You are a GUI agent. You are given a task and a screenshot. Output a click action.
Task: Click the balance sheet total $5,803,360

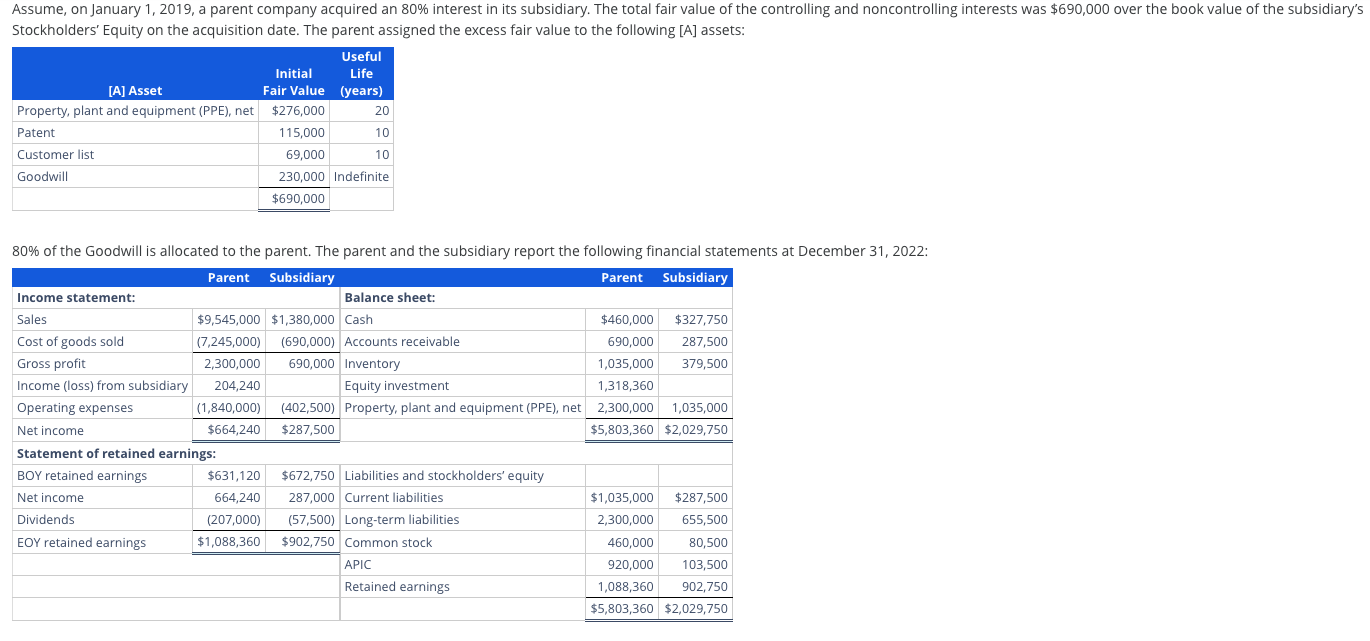pyautogui.click(x=621, y=608)
